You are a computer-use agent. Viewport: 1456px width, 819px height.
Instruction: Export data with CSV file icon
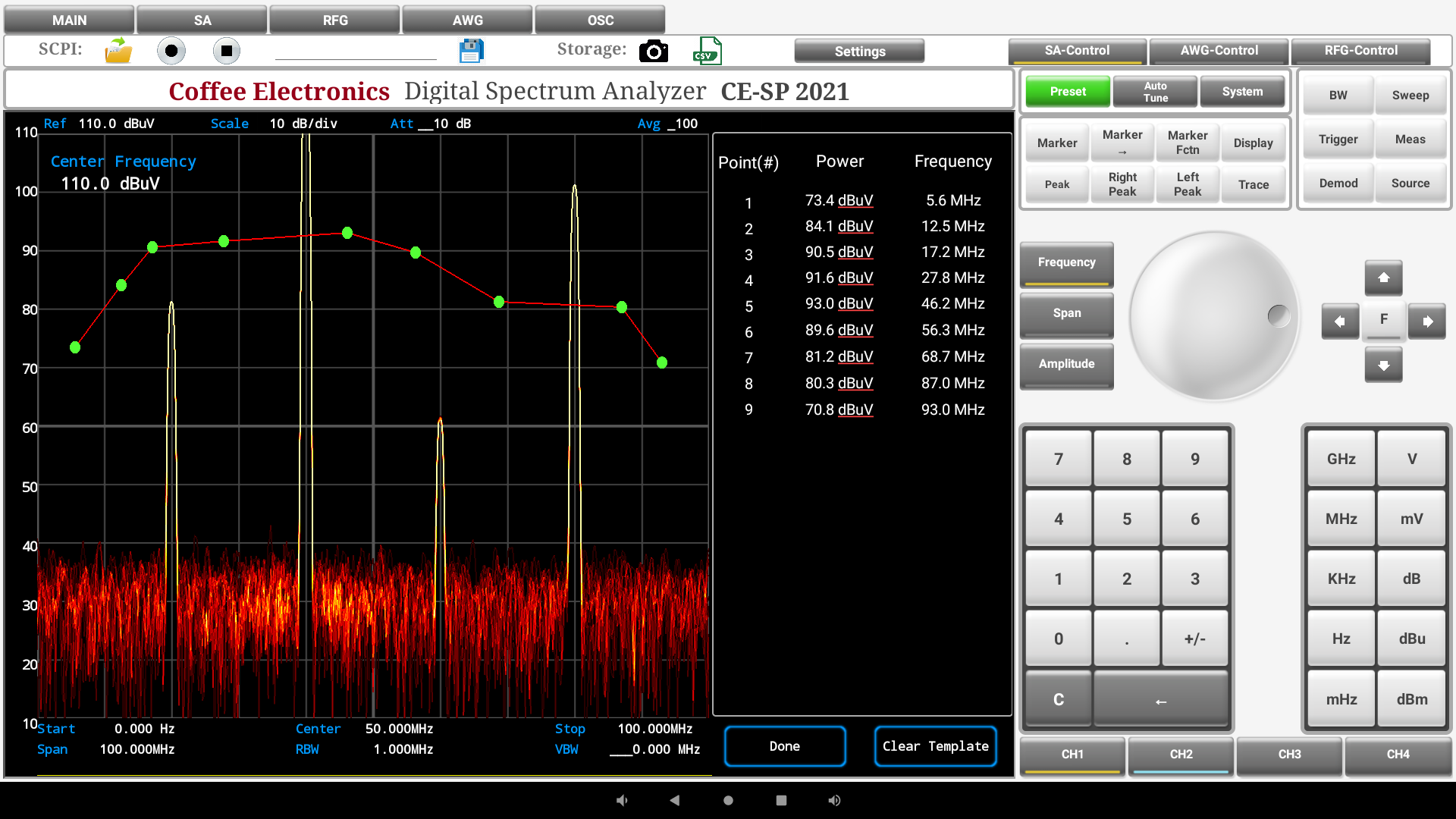(706, 51)
